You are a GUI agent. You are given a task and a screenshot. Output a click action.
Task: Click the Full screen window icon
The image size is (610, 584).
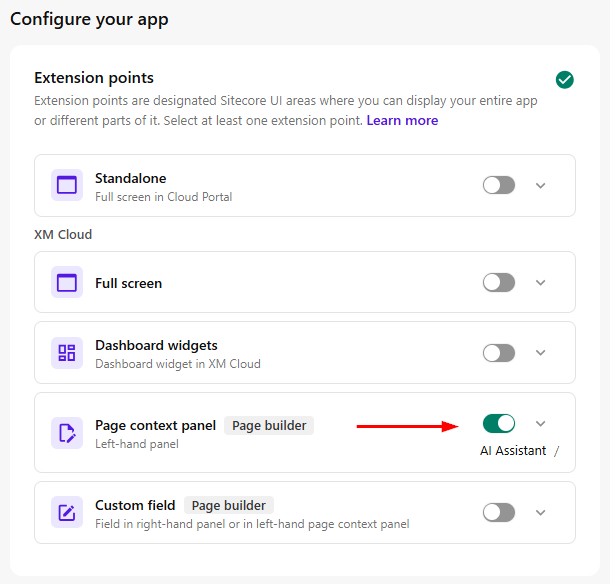tap(67, 283)
